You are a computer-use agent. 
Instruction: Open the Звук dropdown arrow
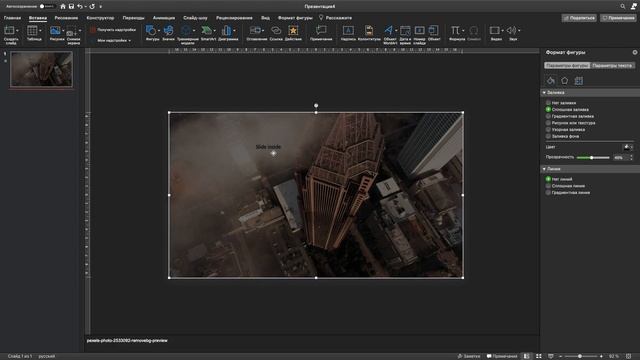coord(519,31)
